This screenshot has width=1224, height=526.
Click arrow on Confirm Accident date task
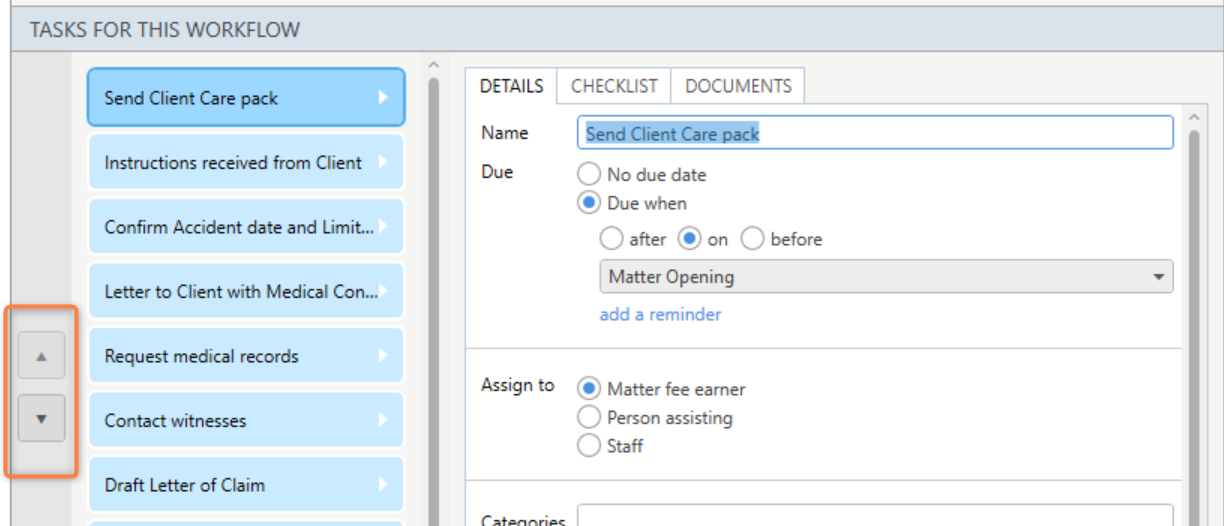(x=382, y=227)
